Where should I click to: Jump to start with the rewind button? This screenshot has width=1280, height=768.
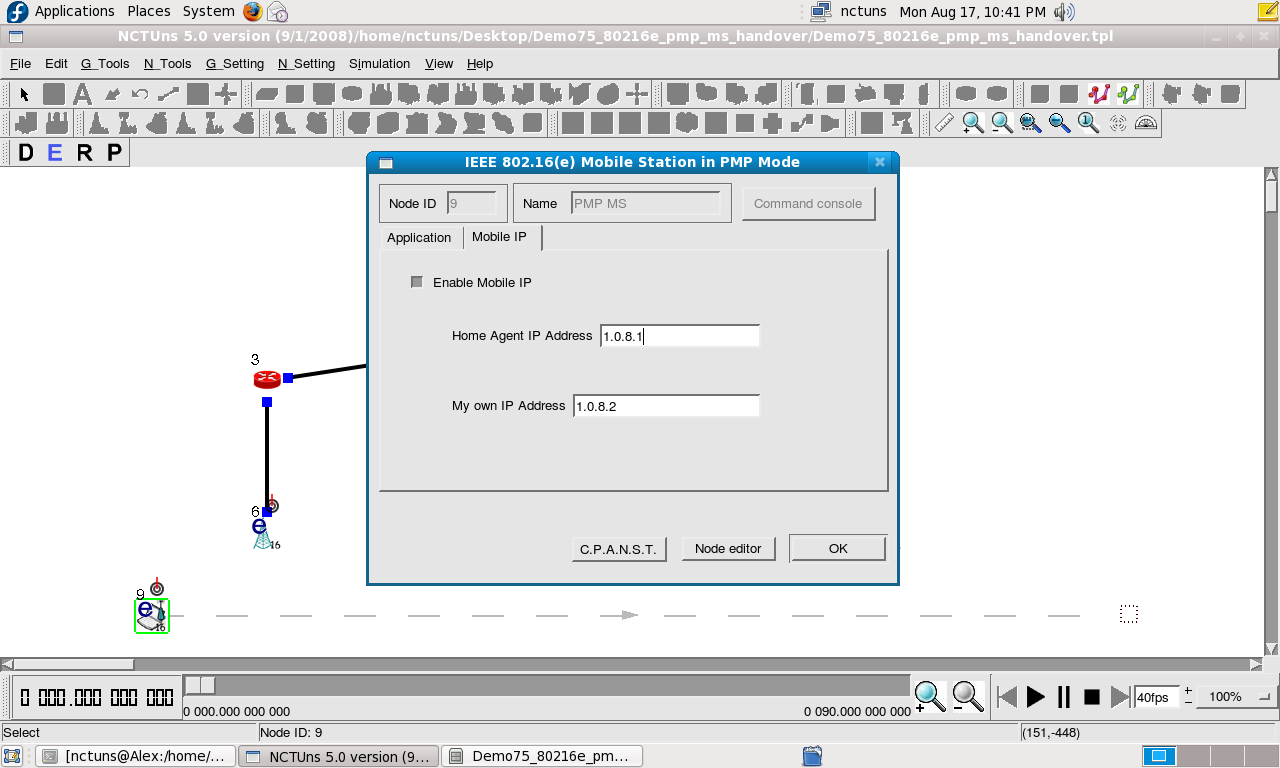[1008, 697]
